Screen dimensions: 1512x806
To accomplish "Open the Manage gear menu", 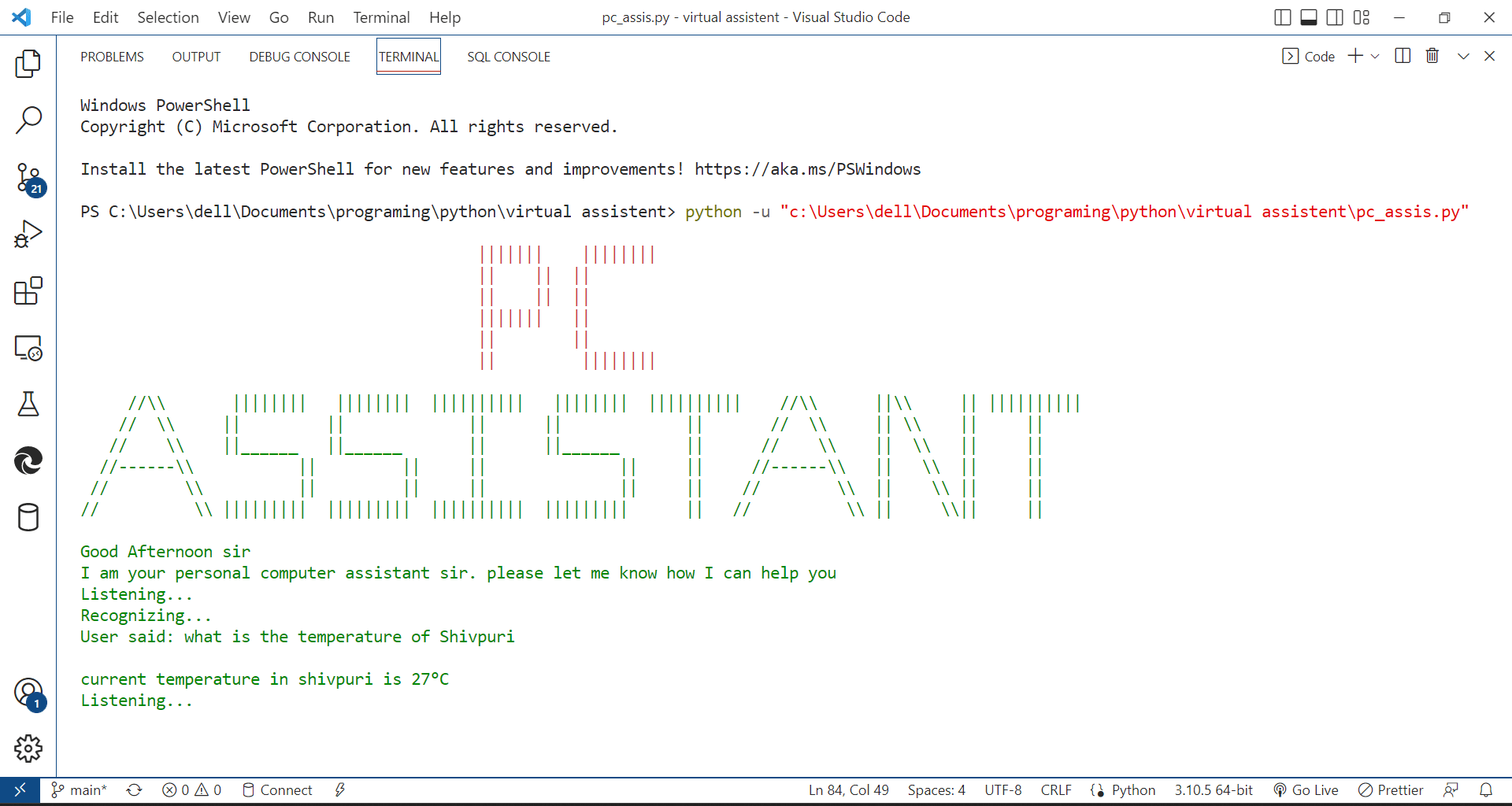I will (x=28, y=749).
